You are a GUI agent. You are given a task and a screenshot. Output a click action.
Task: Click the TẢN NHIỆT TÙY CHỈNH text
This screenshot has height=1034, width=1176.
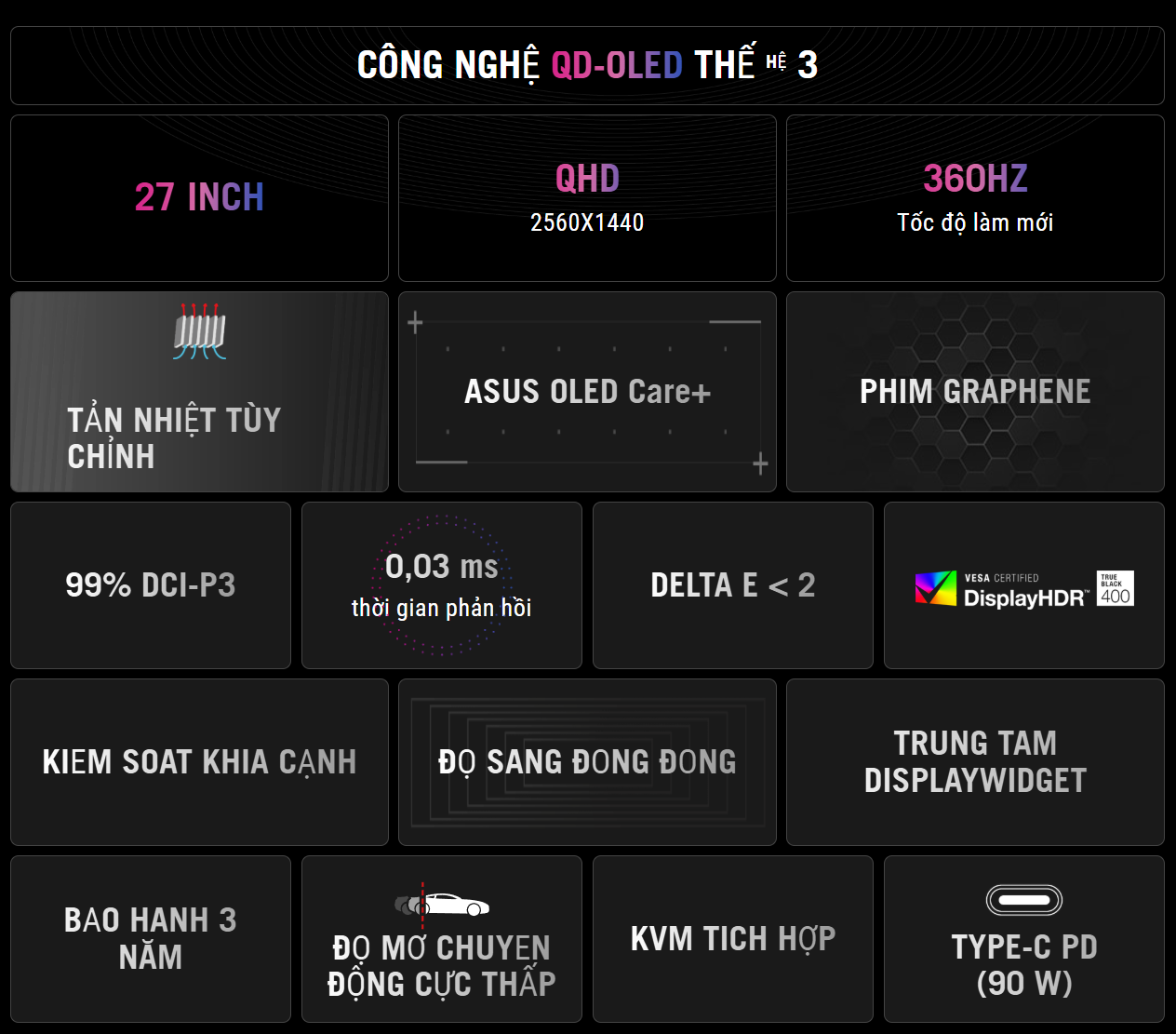(174, 438)
